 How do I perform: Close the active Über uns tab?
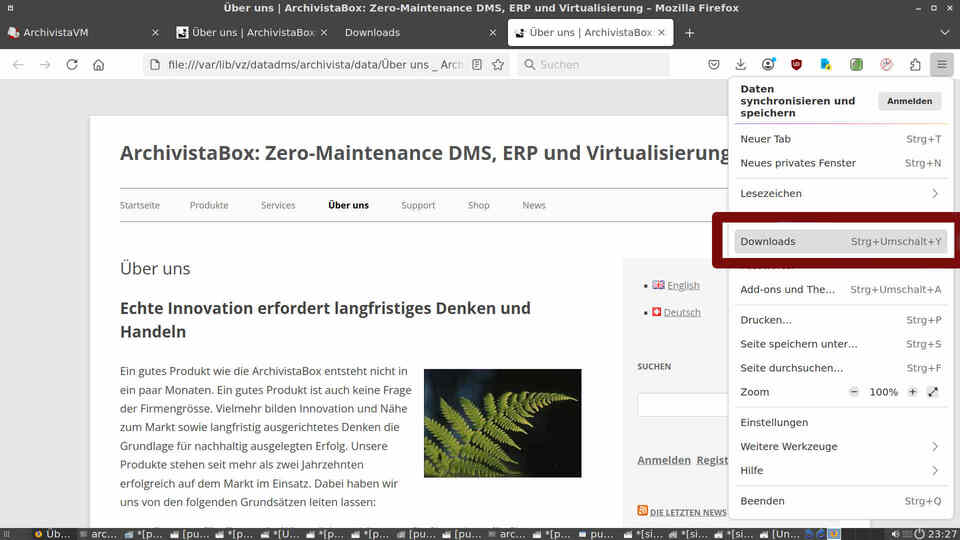(661, 32)
